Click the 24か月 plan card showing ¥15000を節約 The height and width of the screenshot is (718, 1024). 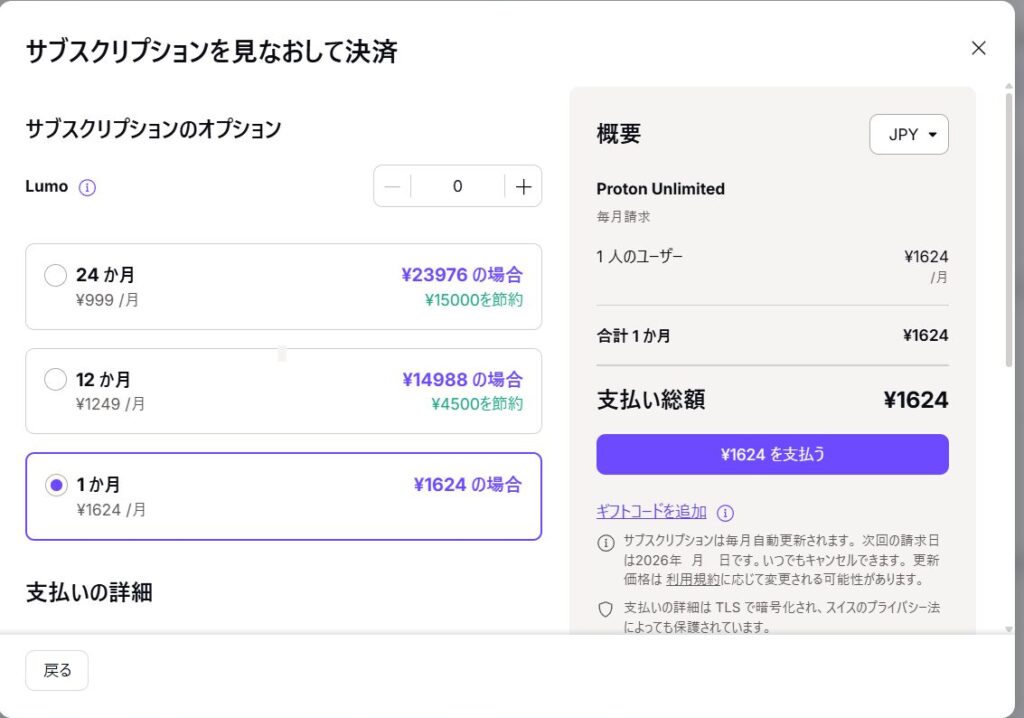[x=283, y=285]
